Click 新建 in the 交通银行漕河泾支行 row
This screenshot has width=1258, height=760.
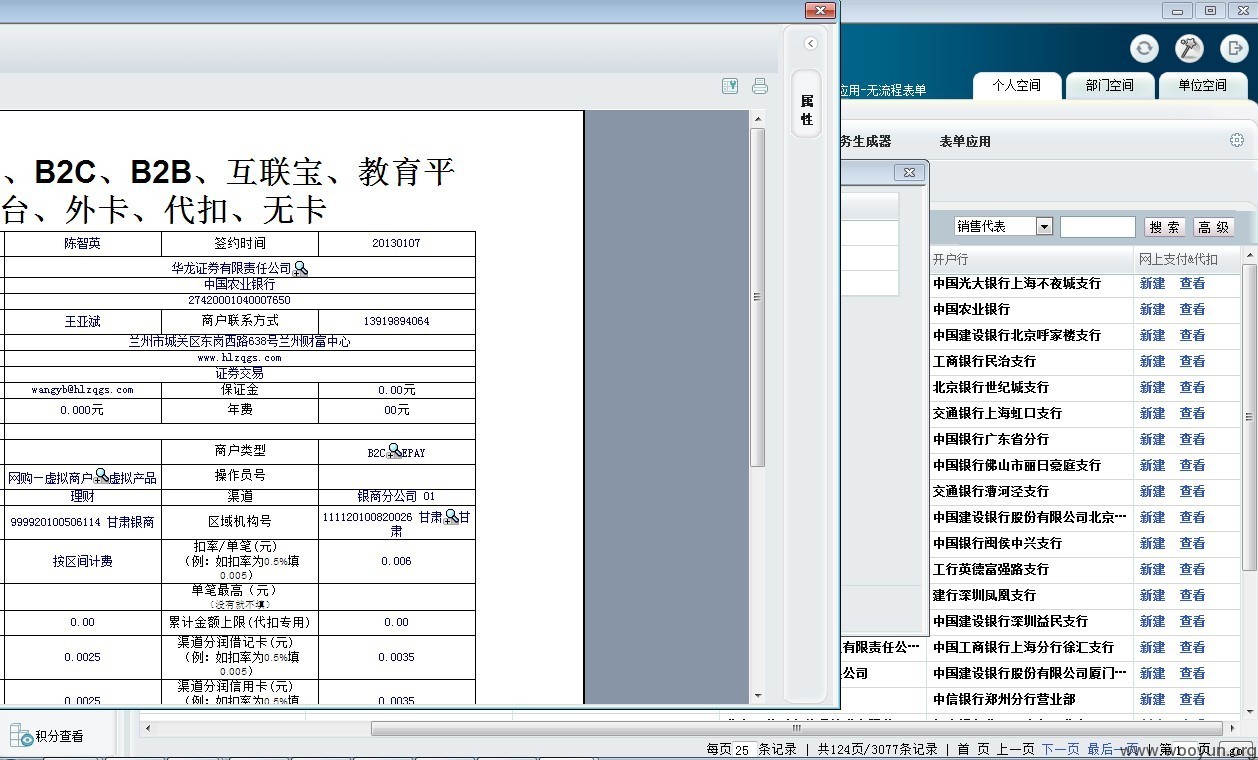coord(1152,491)
